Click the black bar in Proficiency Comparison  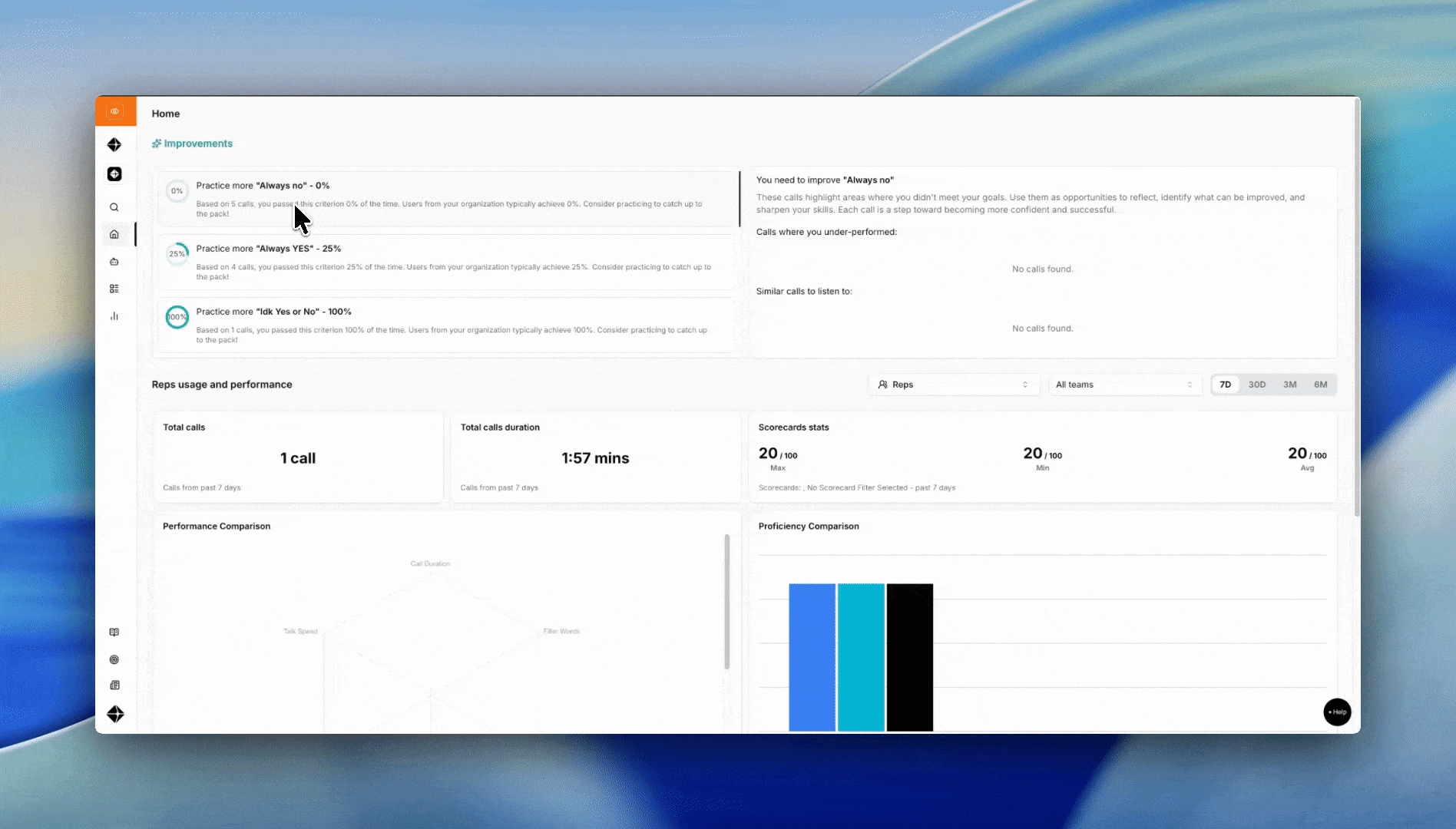coord(910,657)
